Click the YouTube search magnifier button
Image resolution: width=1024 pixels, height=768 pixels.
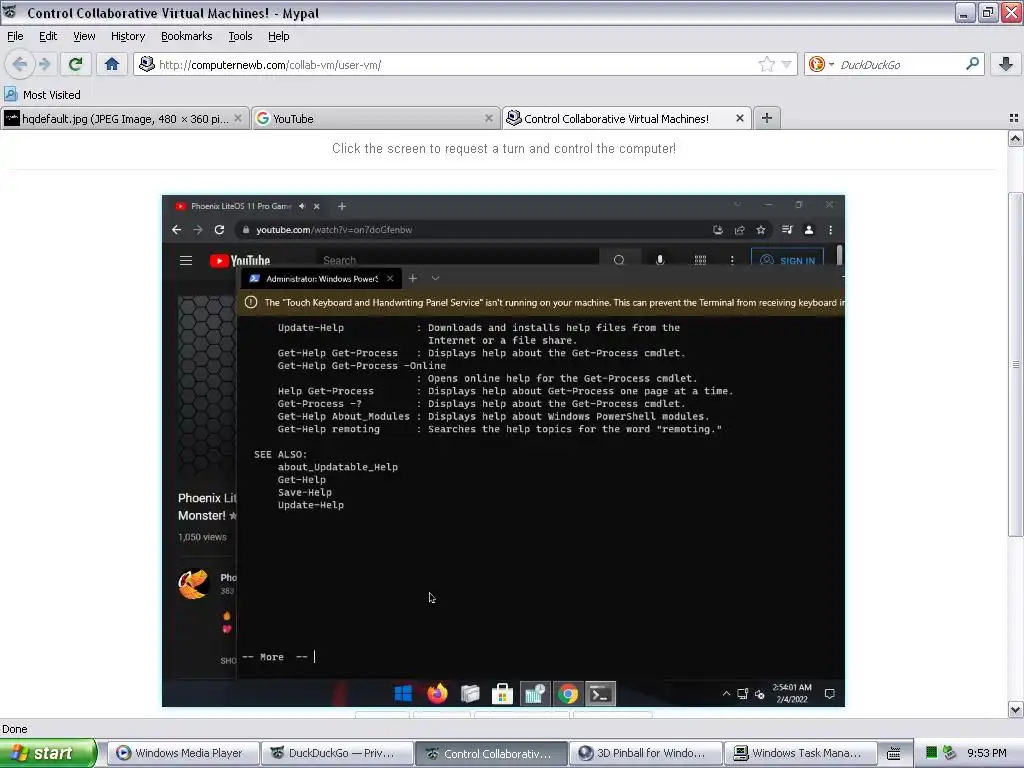coord(618,260)
